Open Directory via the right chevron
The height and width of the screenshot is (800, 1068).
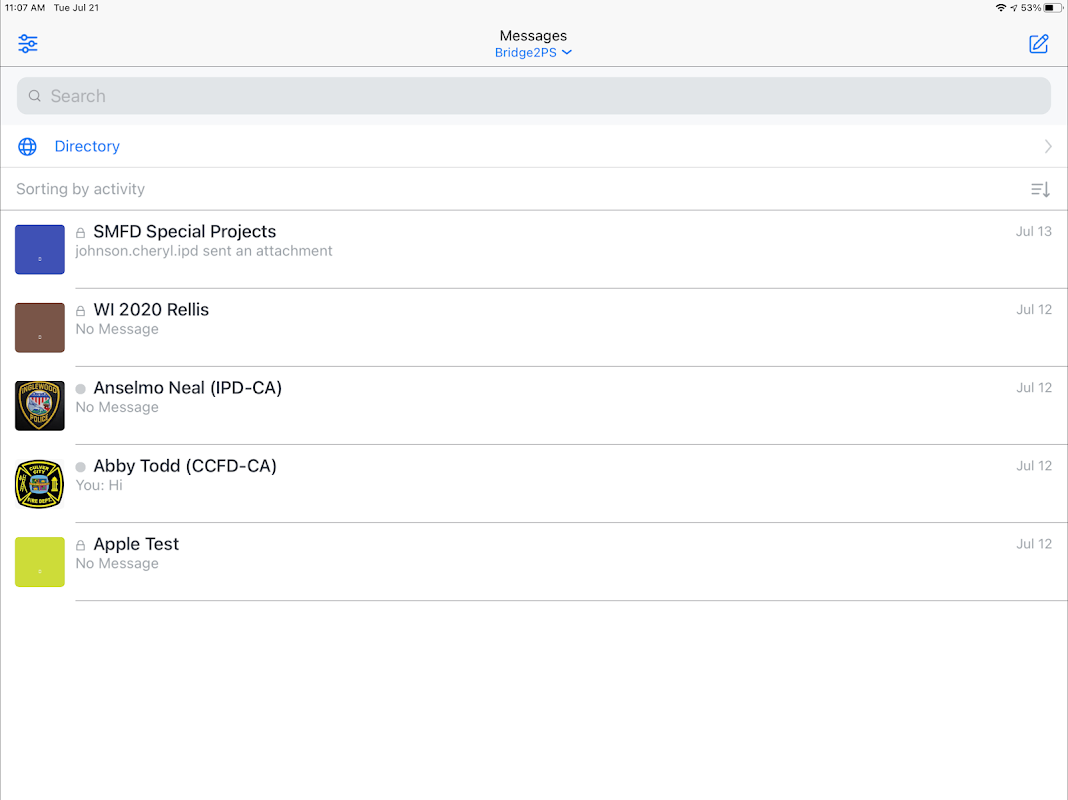pyautogui.click(x=1048, y=147)
